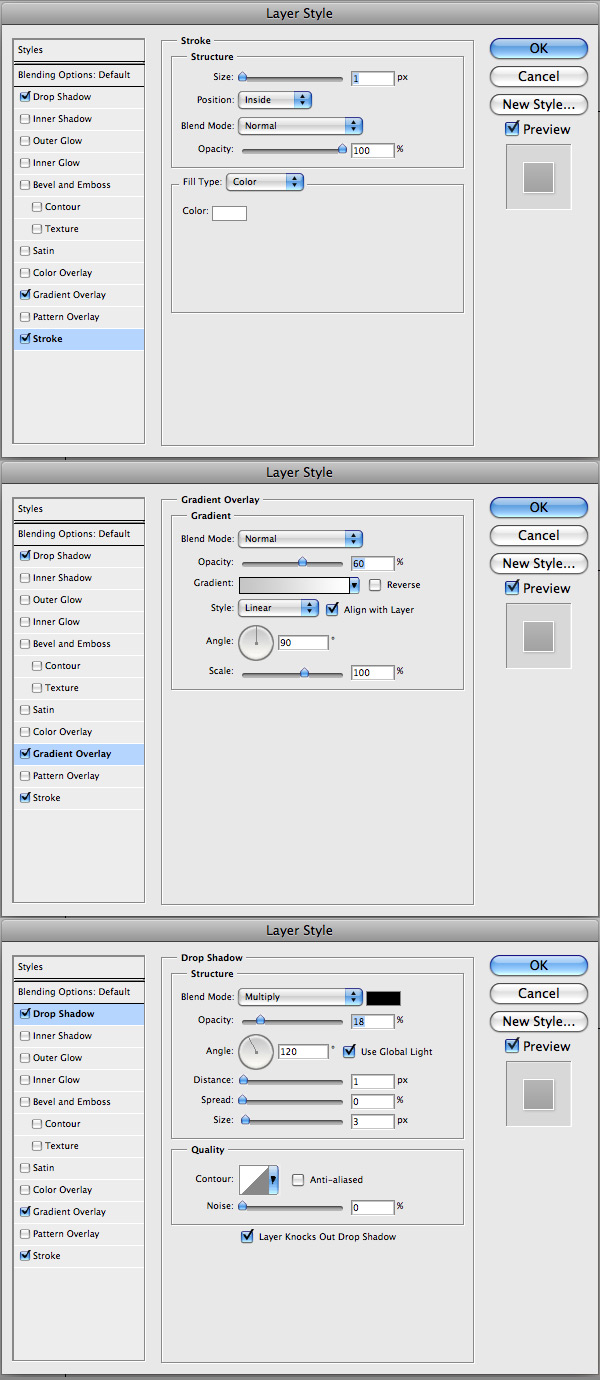Select Blending Options: Default in the Stroke dialog

pyautogui.click(x=79, y=75)
